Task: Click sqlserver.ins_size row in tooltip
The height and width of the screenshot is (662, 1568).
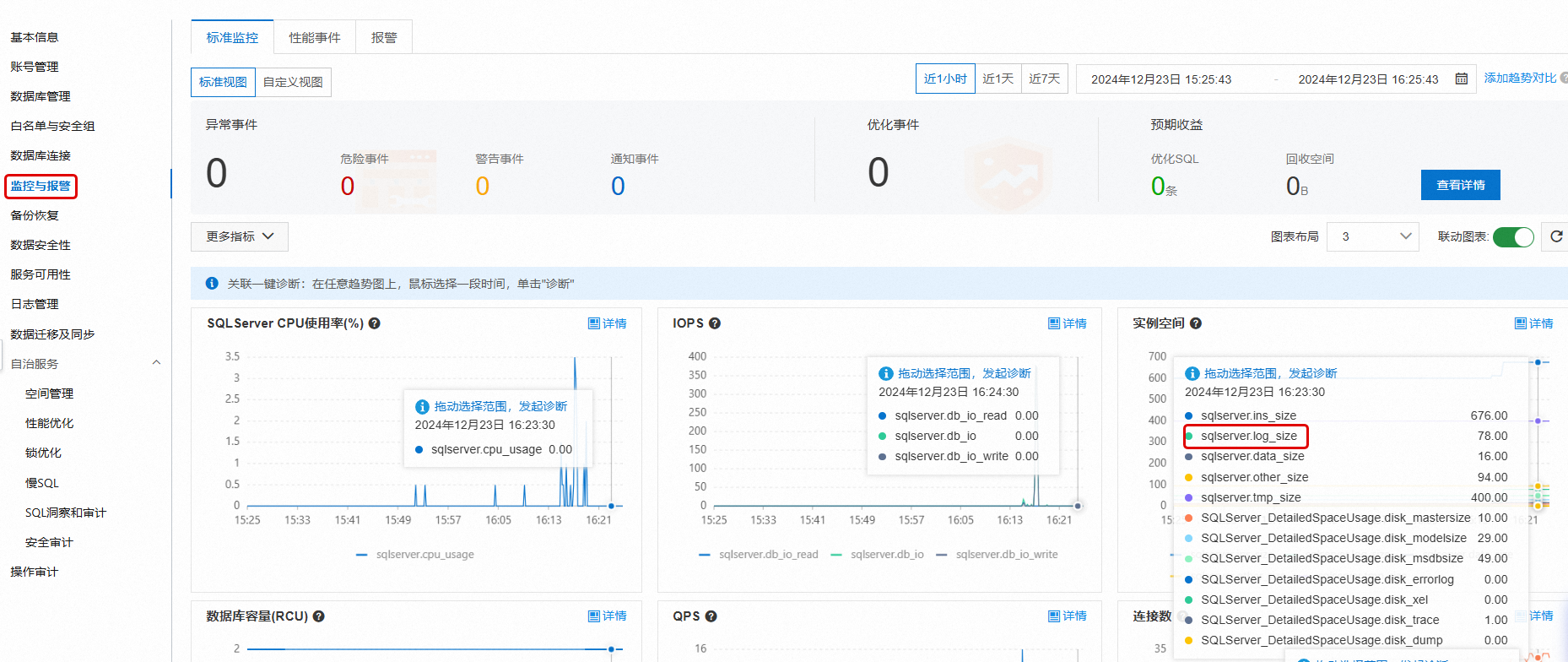Action: click(1346, 415)
